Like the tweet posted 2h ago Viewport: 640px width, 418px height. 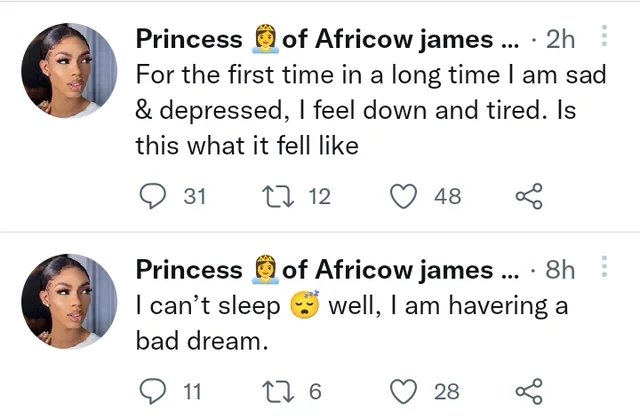pos(404,196)
